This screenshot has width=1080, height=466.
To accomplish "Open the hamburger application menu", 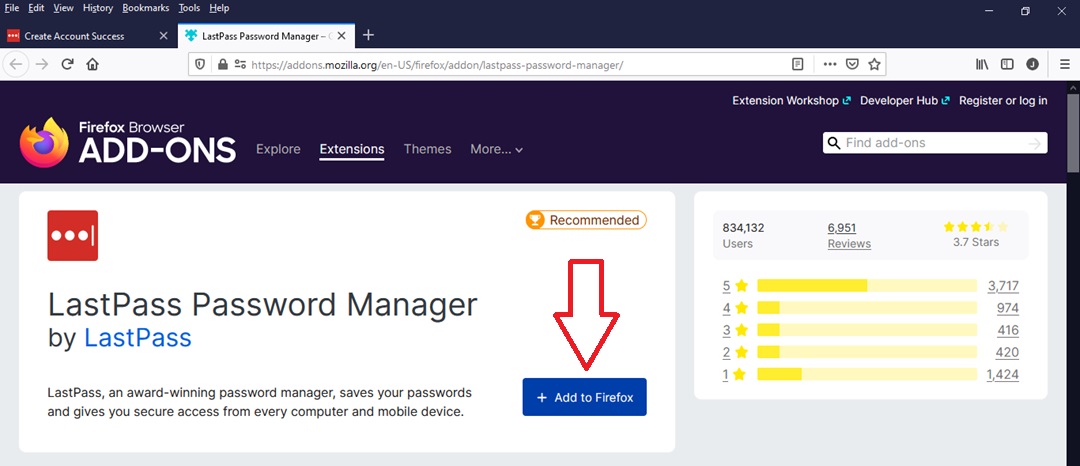I will click(1065, 64).
